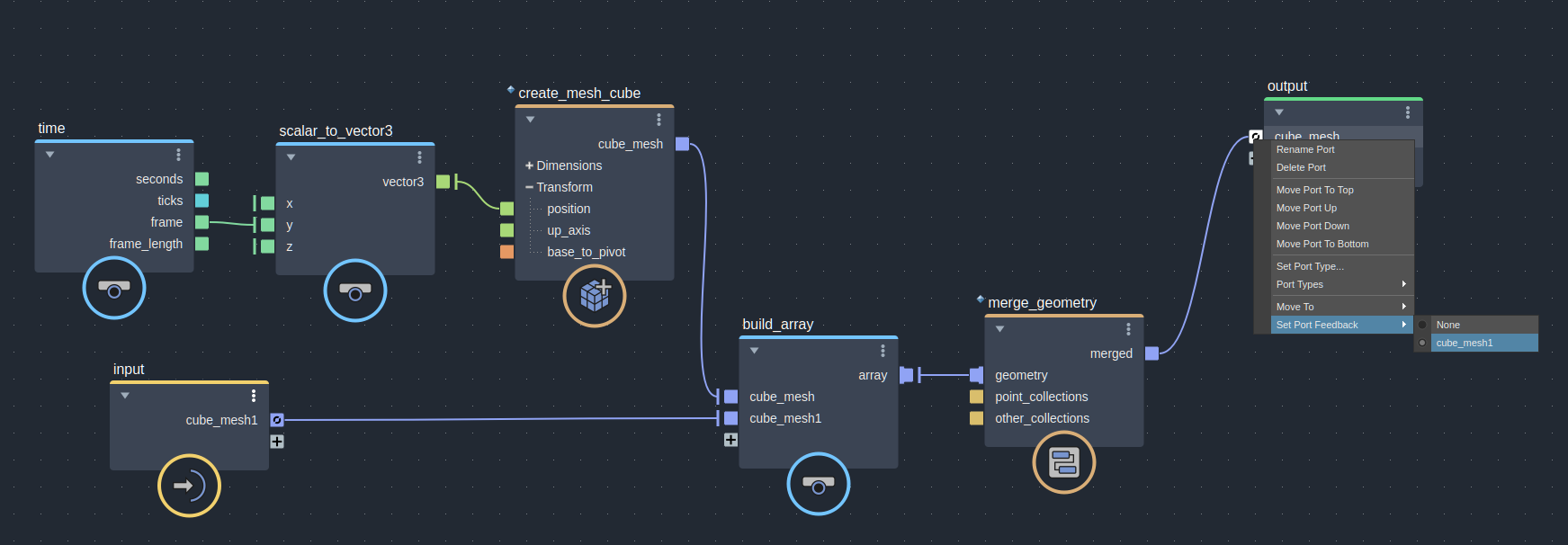This screenshot has width=1568, height=545.
Task: Click the other_collections input port
Action: (x=976, y=418)
